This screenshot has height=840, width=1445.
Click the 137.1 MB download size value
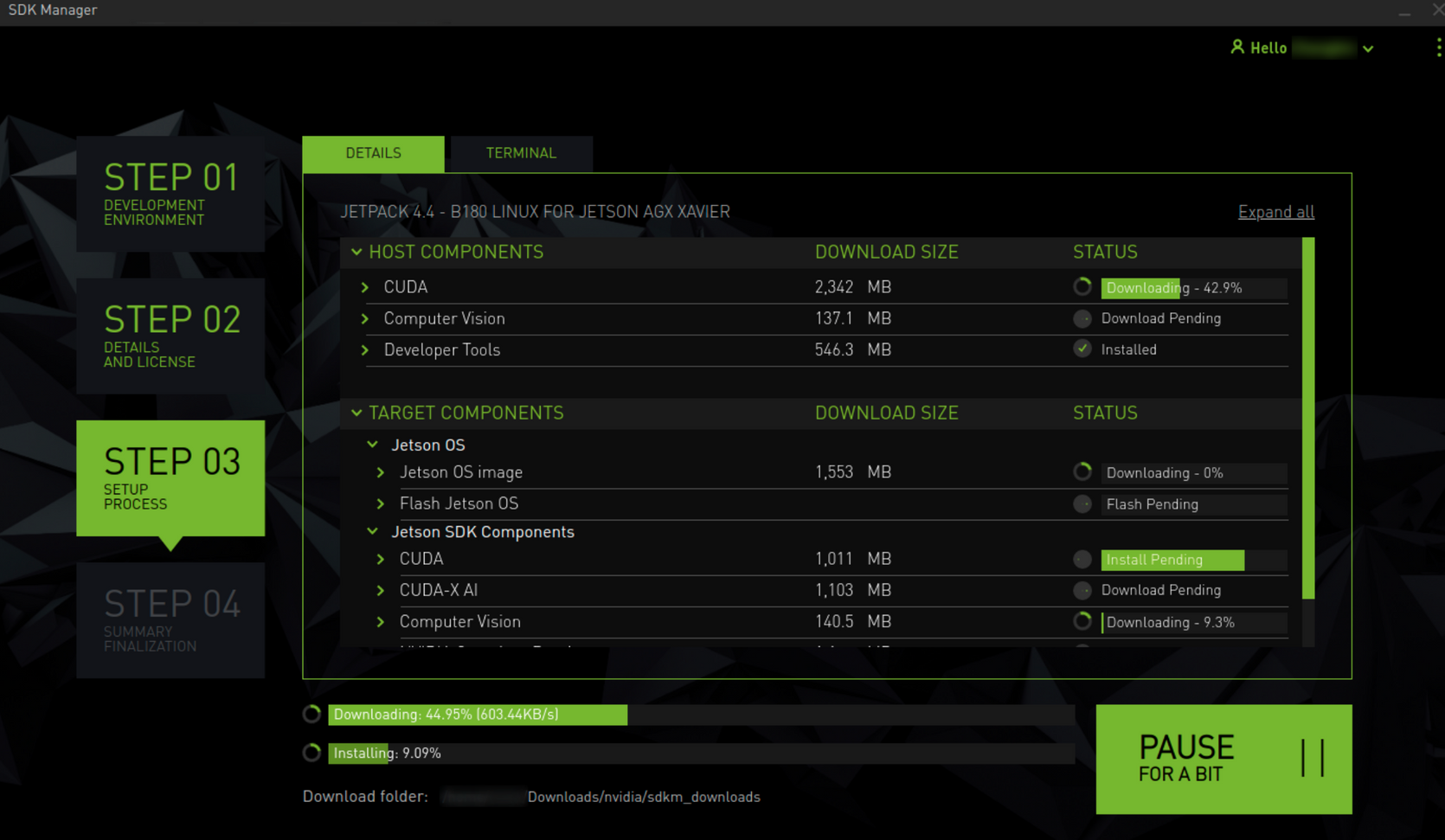pyautogui.click(x=853, y=318)
